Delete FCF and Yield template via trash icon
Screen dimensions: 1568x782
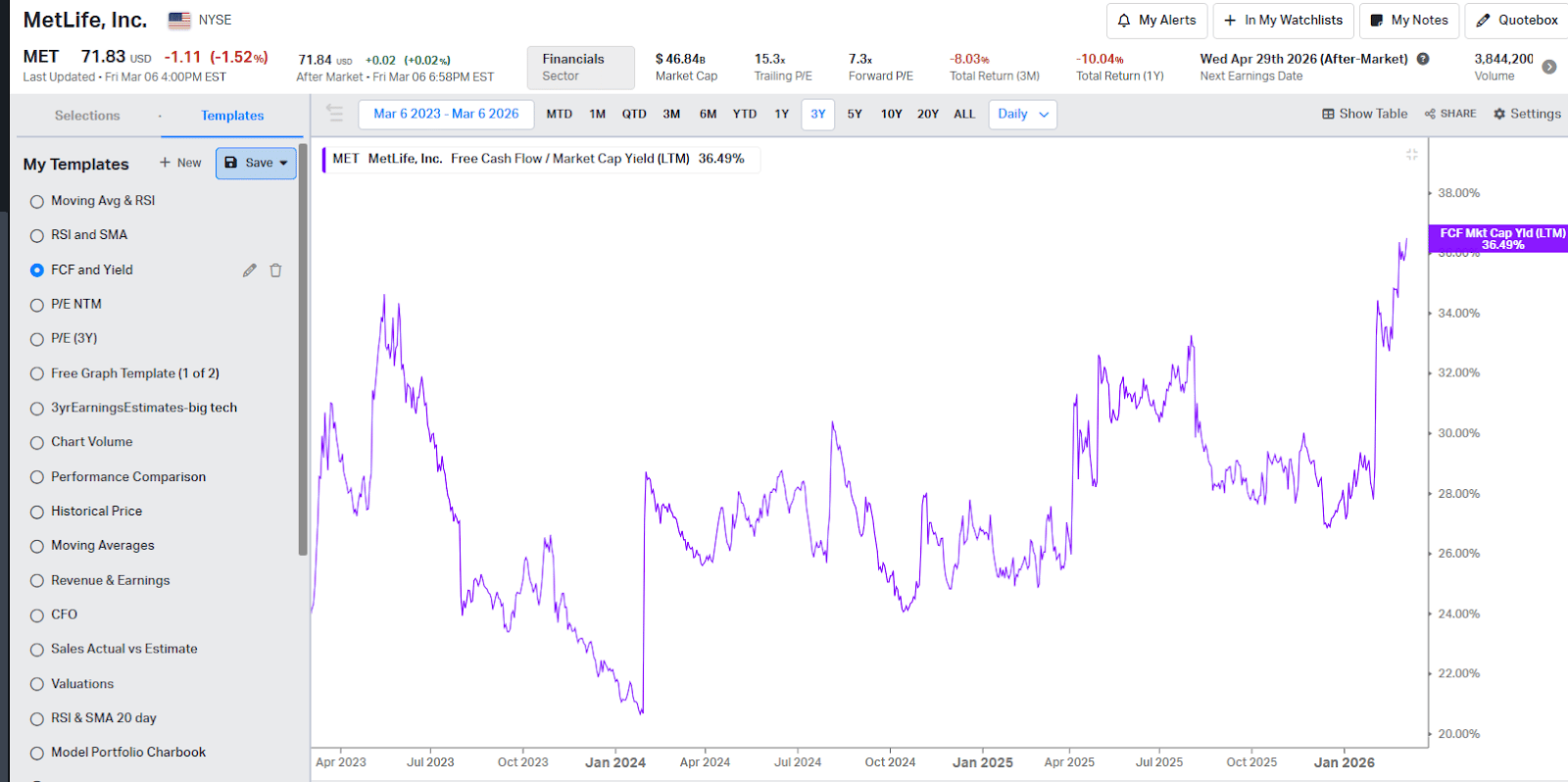pos(275,270)
